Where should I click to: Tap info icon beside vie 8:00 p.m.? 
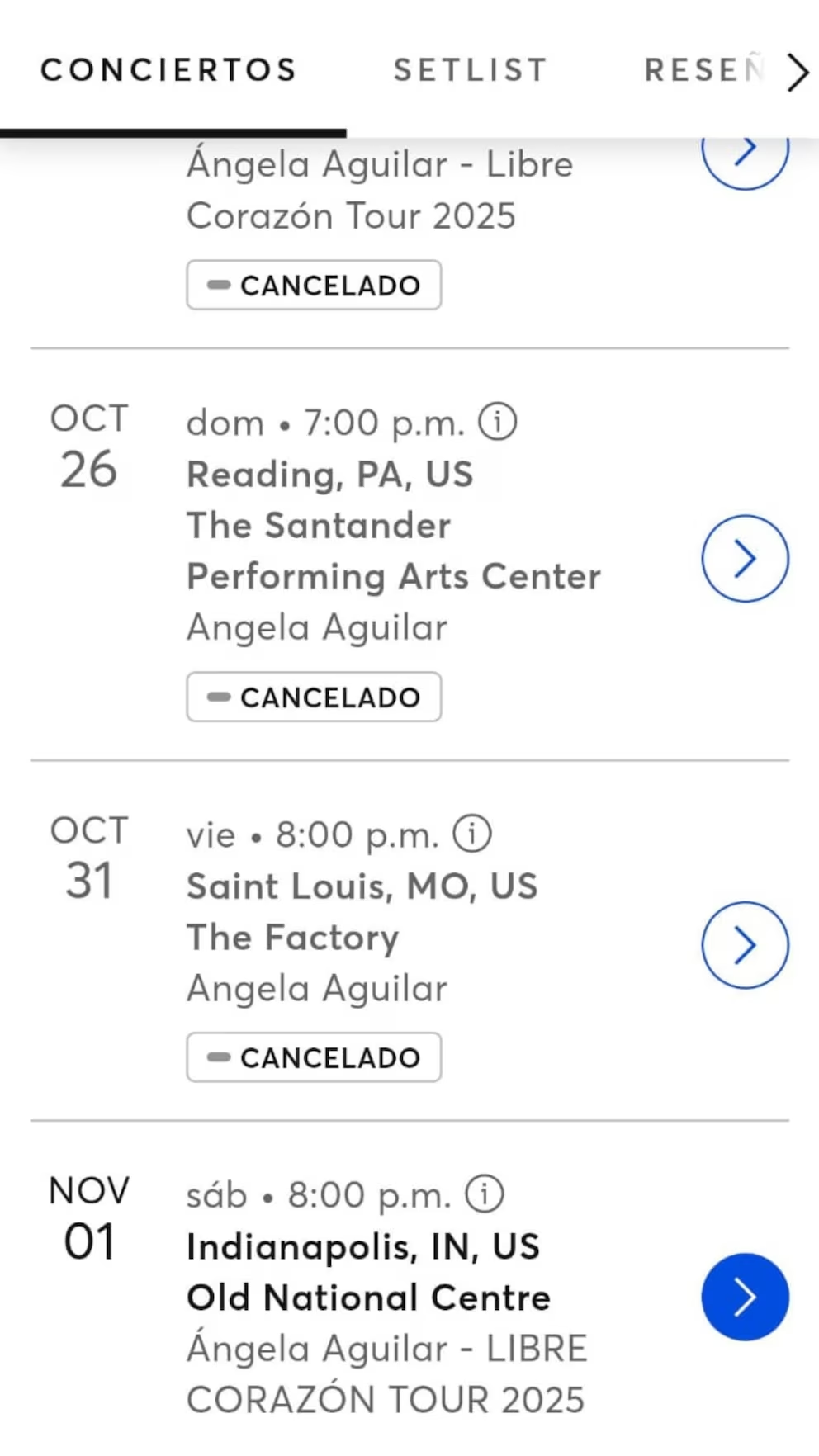472,834
